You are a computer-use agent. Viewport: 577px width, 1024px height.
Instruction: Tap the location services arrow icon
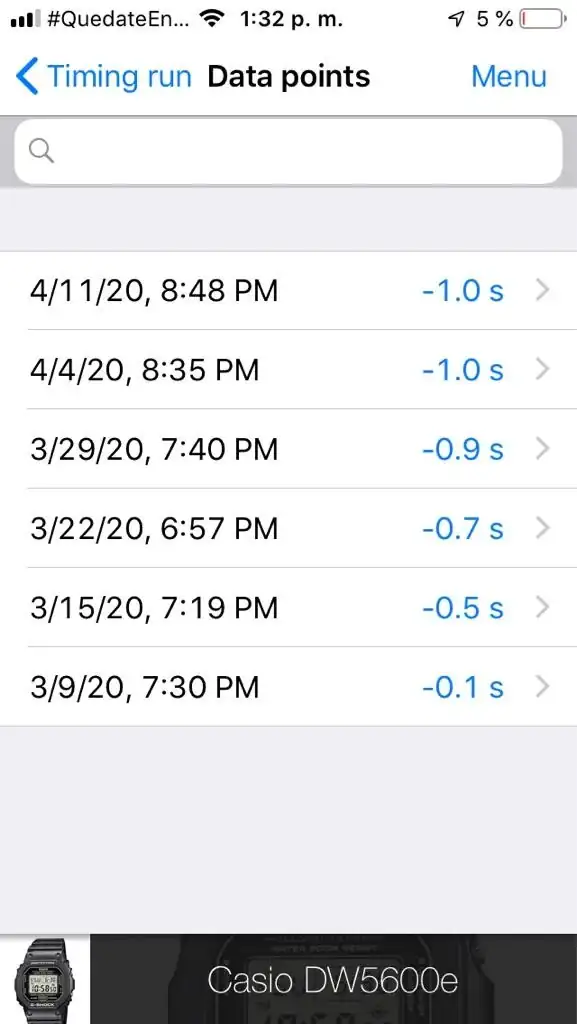457,20
